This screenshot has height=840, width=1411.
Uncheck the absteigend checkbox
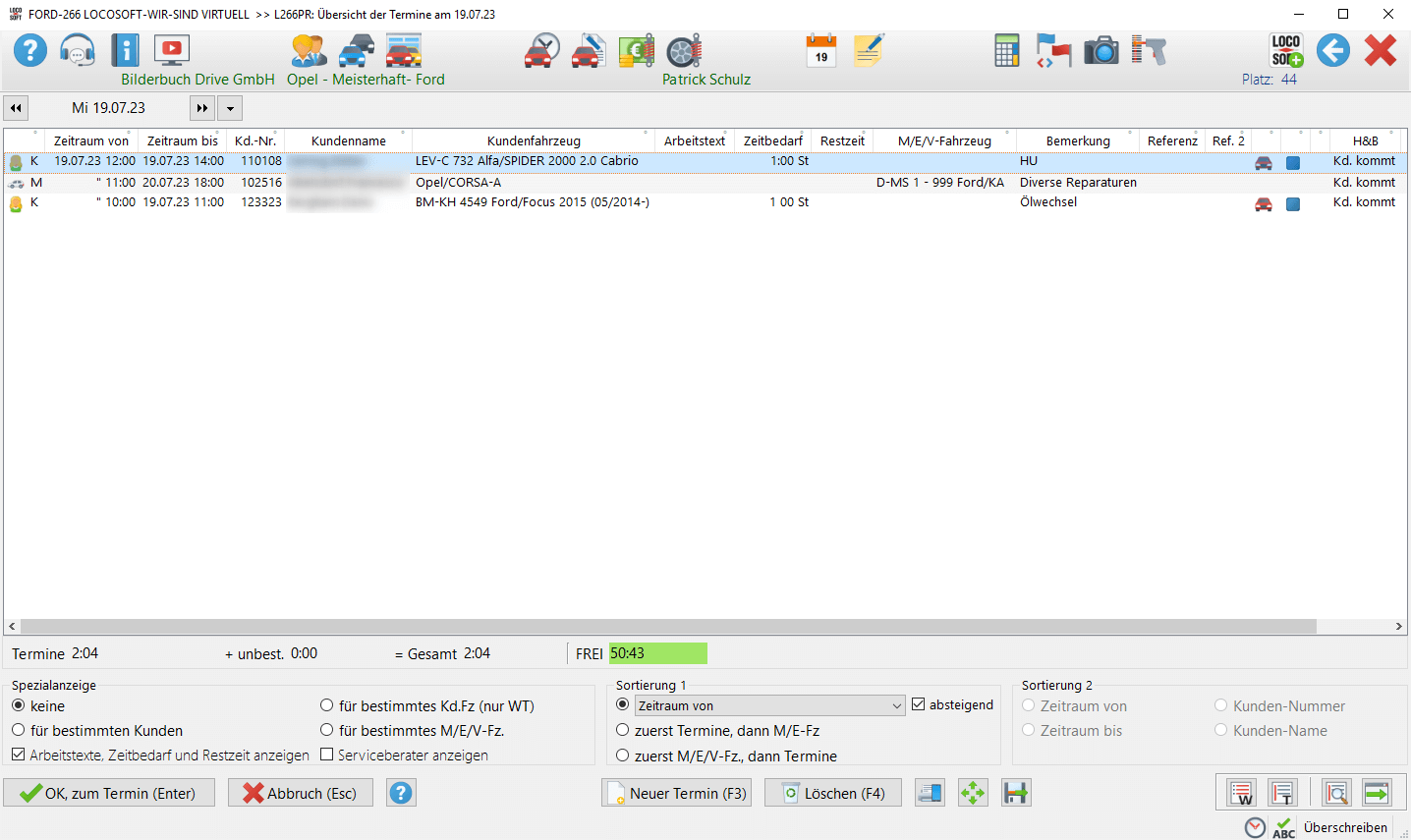919,704
